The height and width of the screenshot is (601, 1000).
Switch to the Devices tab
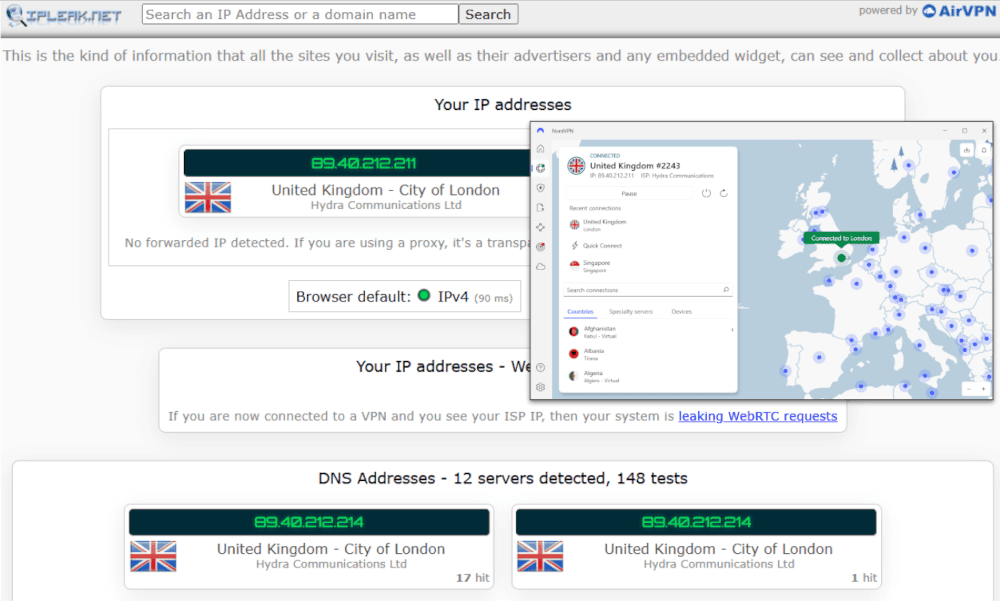point(681,312)
